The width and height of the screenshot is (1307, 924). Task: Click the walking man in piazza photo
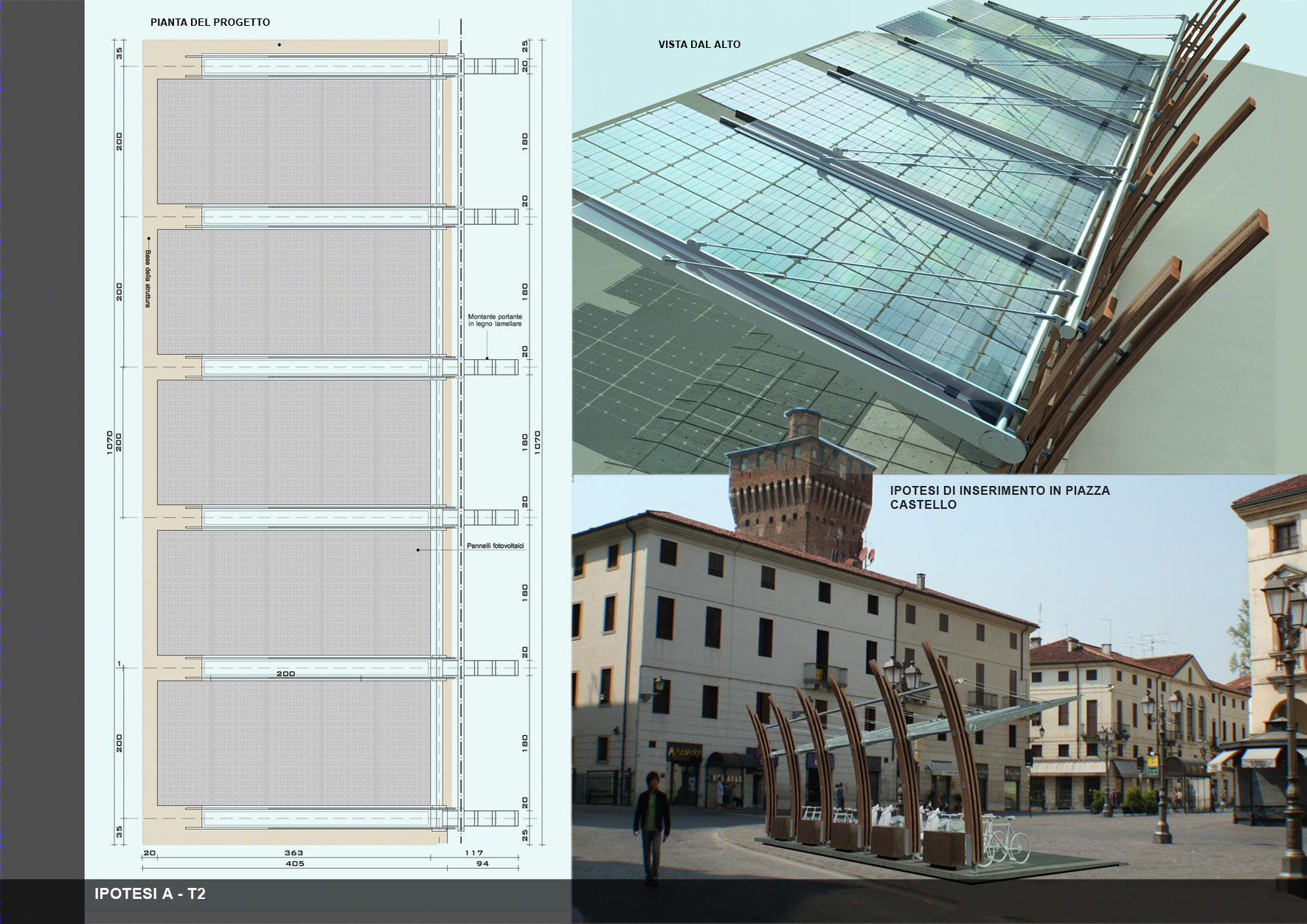(x=651, y=828)
